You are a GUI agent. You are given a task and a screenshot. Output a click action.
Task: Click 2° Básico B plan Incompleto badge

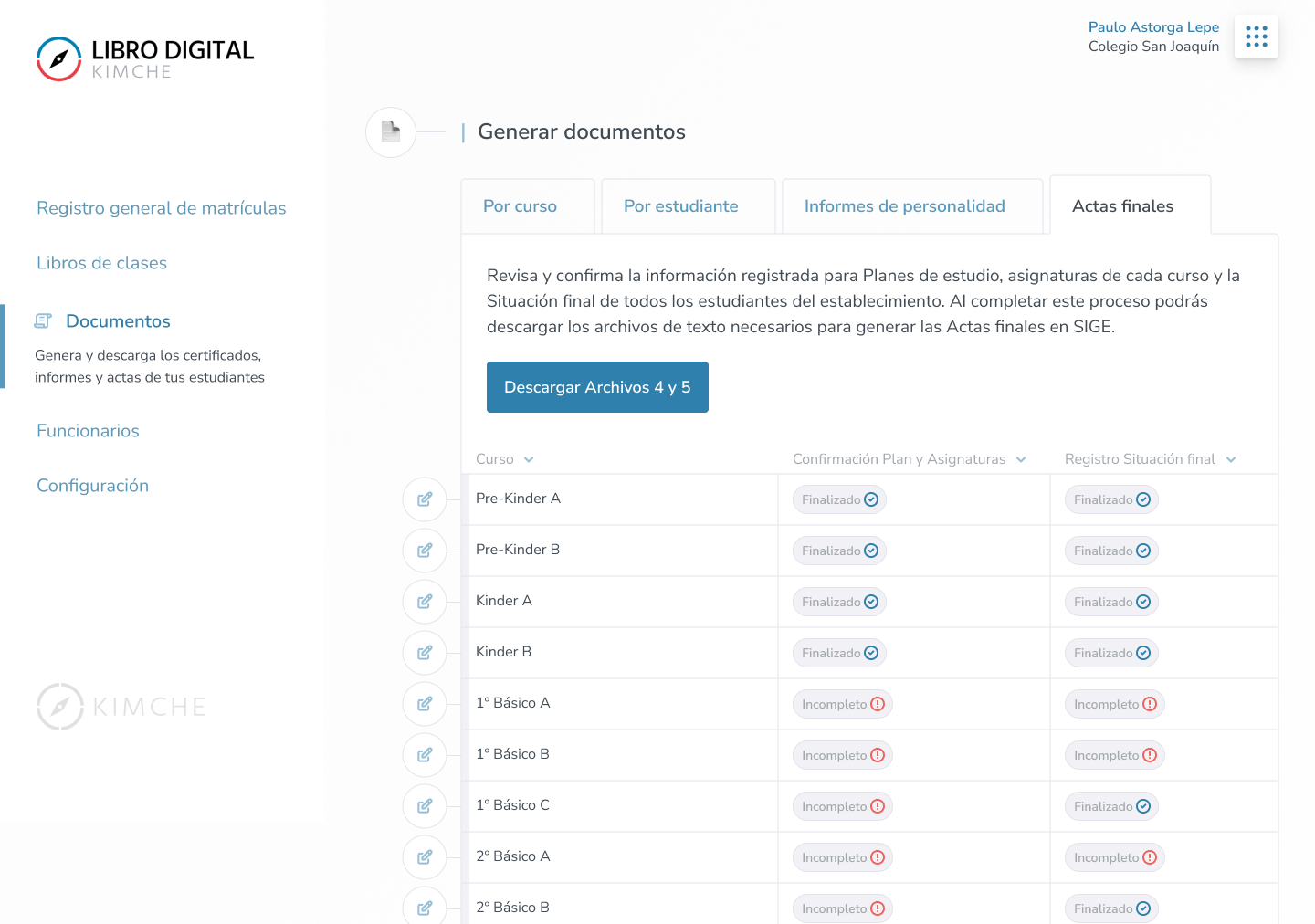tap(843, 908)
